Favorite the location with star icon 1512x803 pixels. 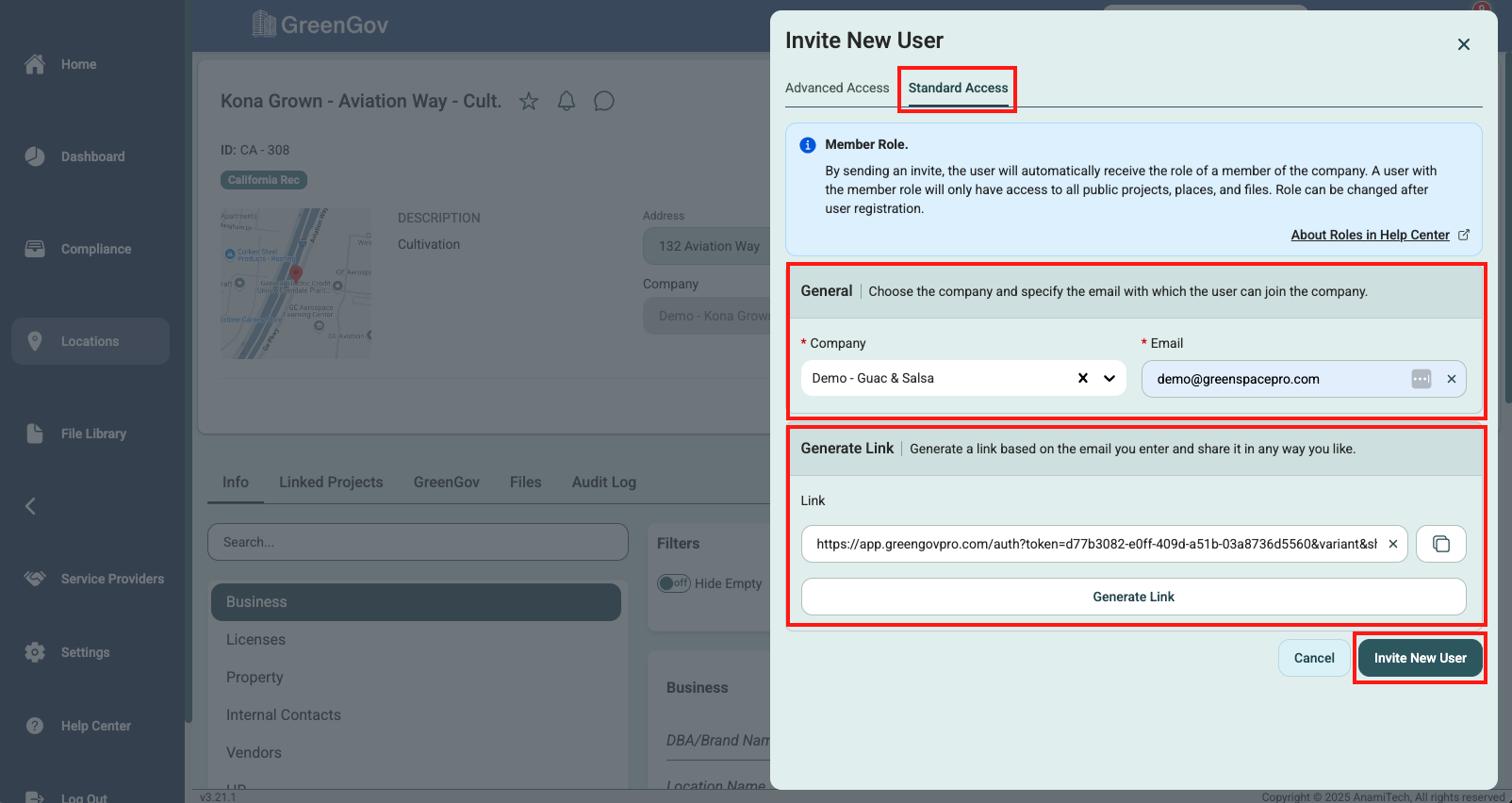529,101
